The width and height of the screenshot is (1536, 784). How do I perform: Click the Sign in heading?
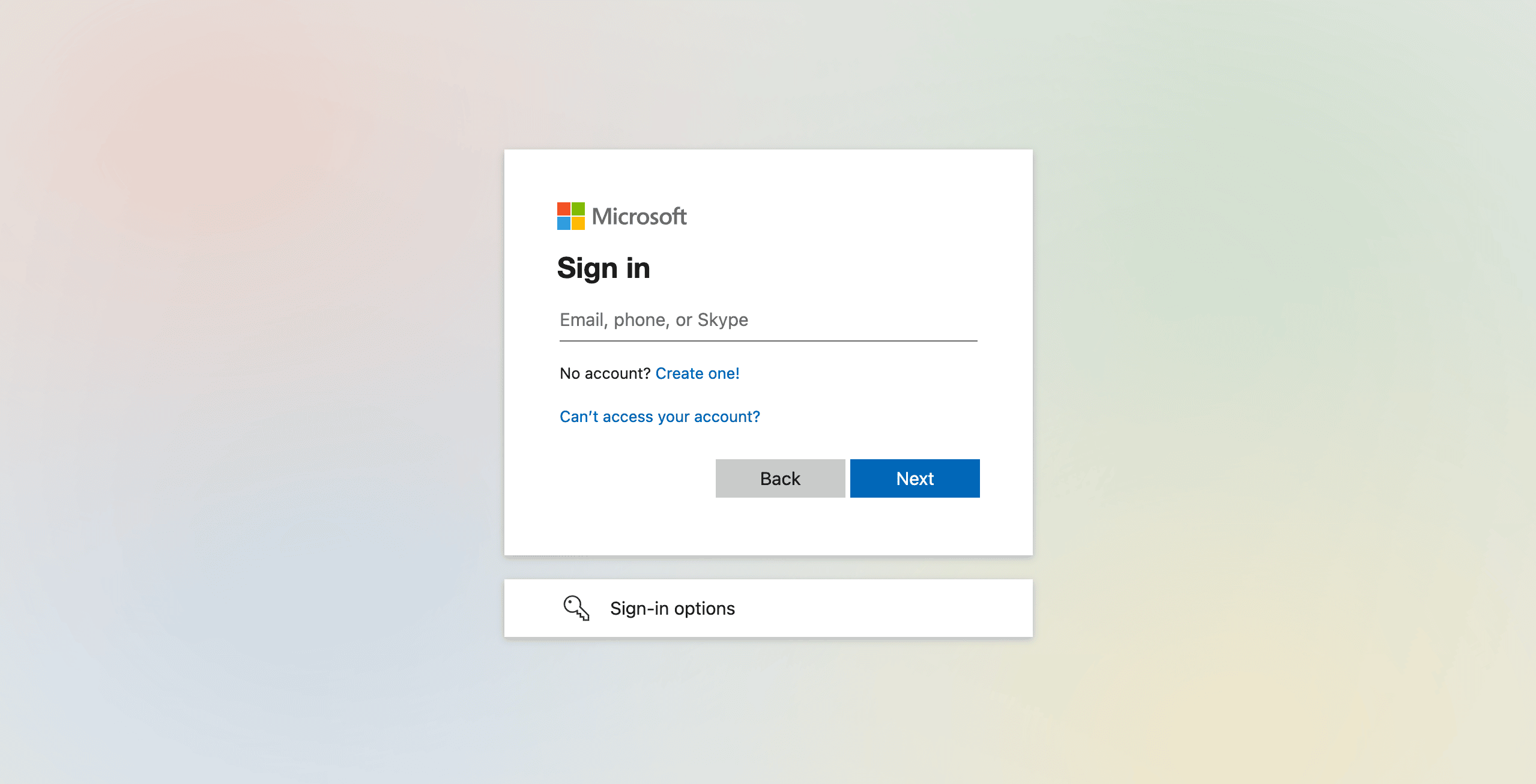point(603,268)
